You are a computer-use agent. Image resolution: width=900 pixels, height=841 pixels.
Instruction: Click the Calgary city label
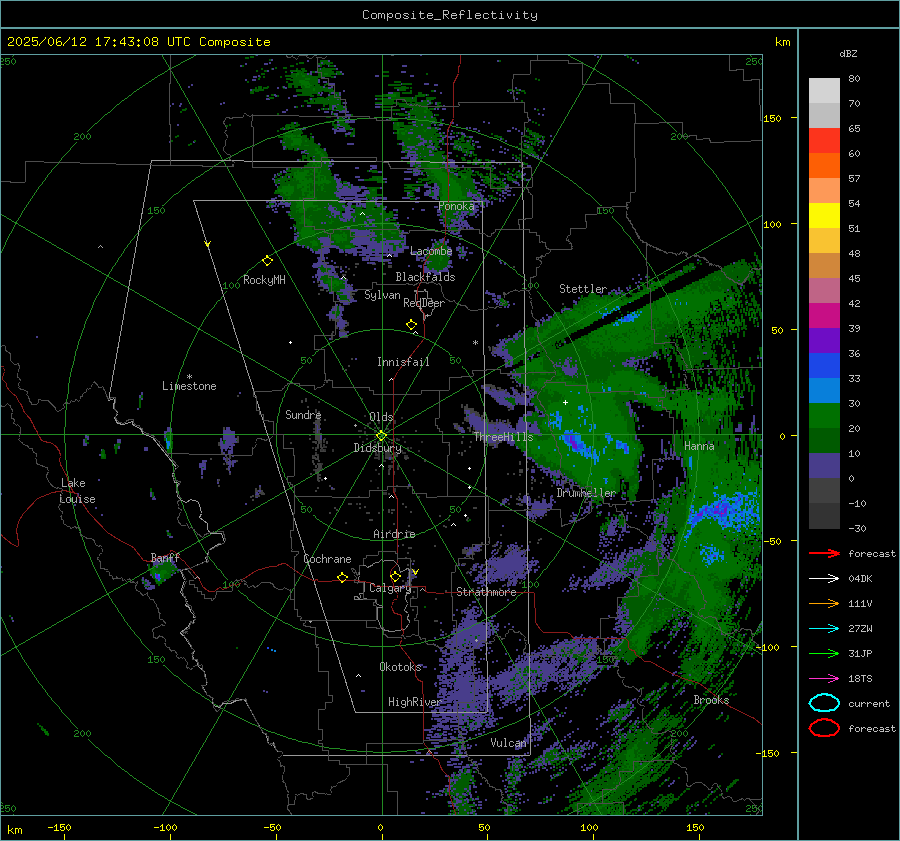click(x=390, y=588)
